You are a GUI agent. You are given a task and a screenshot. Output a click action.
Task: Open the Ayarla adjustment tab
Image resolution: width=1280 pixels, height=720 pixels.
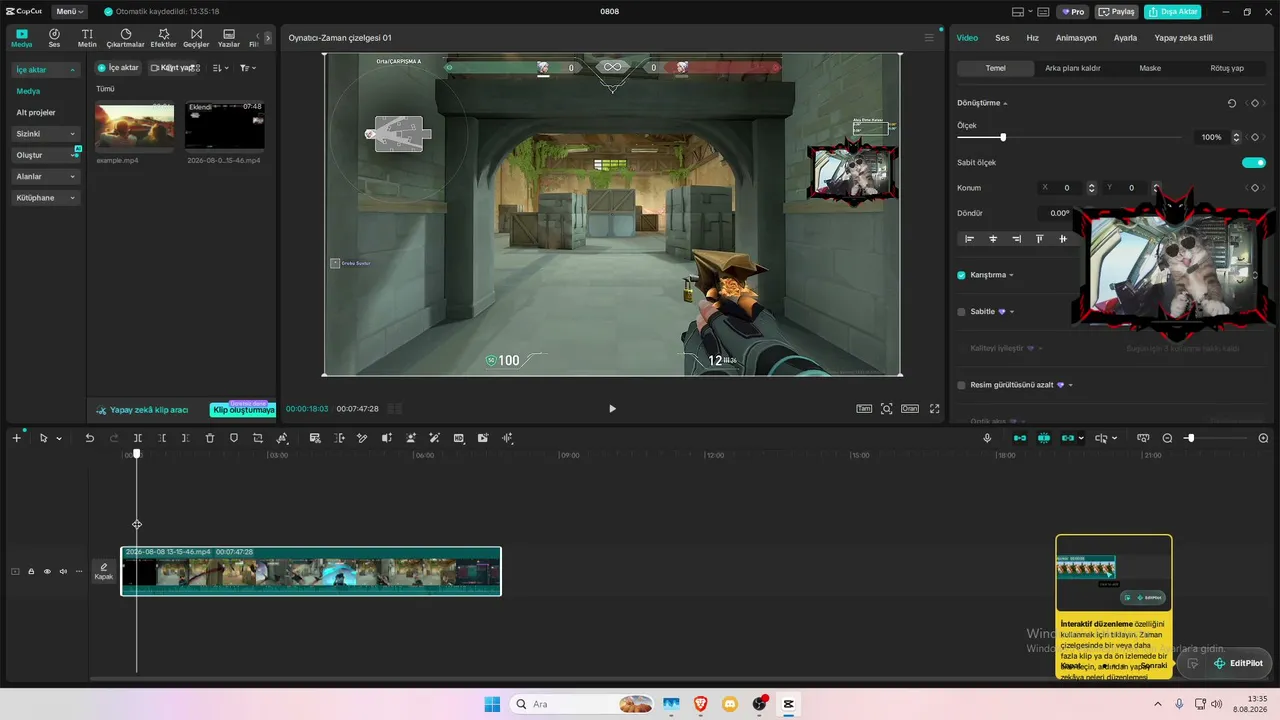1125,38
